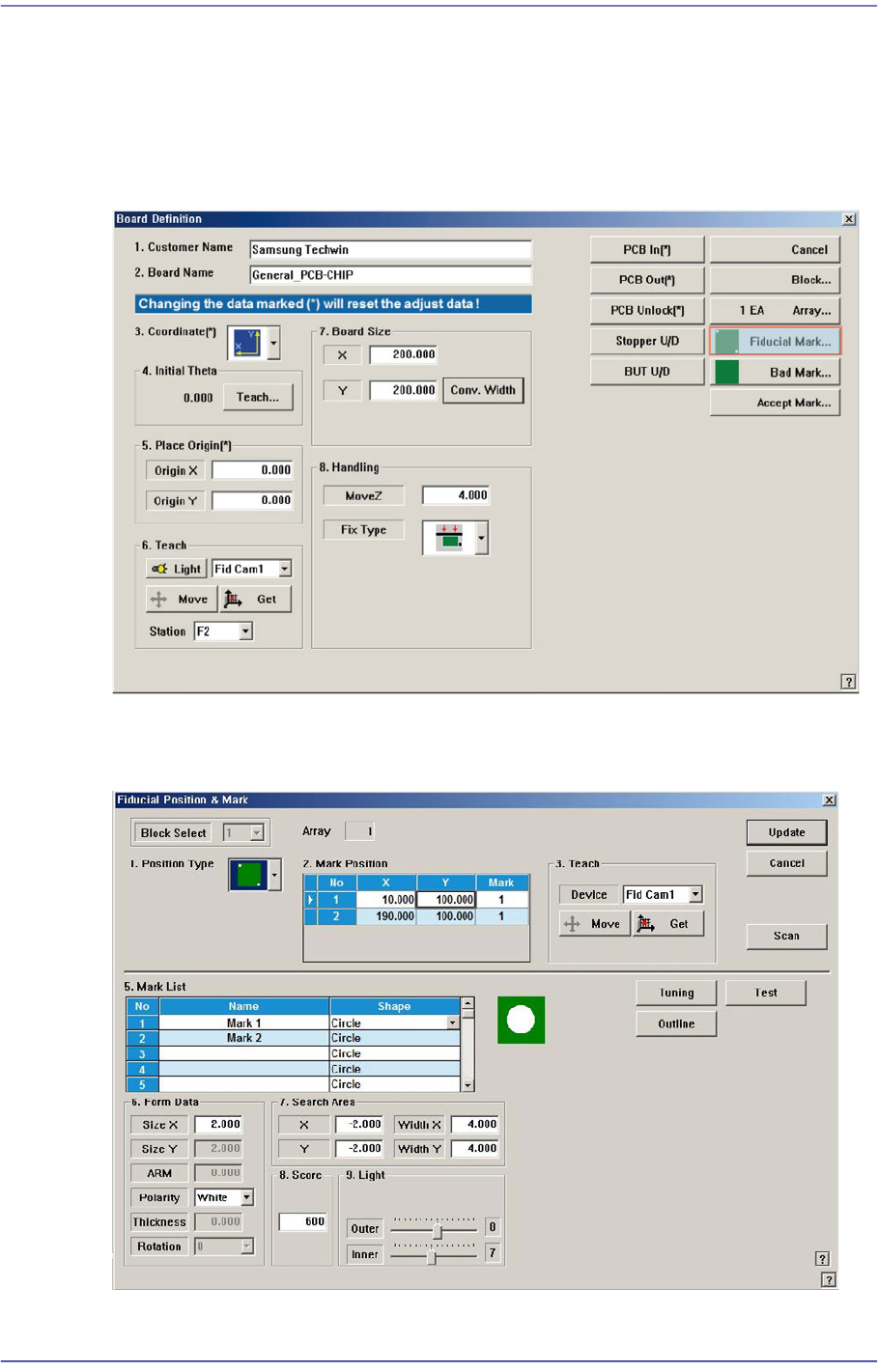Click the Update button

coord(786,832)
